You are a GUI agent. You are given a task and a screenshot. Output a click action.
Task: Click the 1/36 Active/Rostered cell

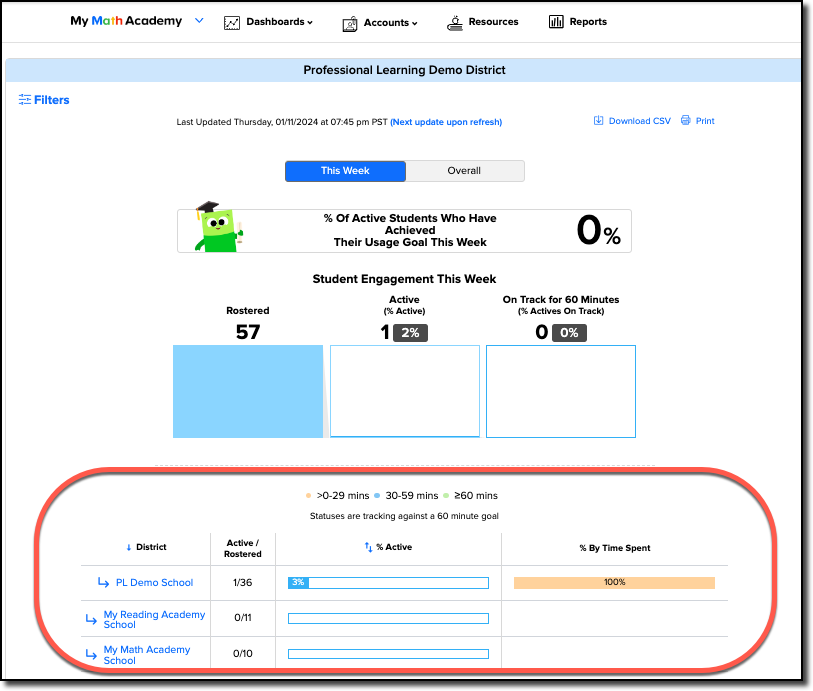click(243, 583)
